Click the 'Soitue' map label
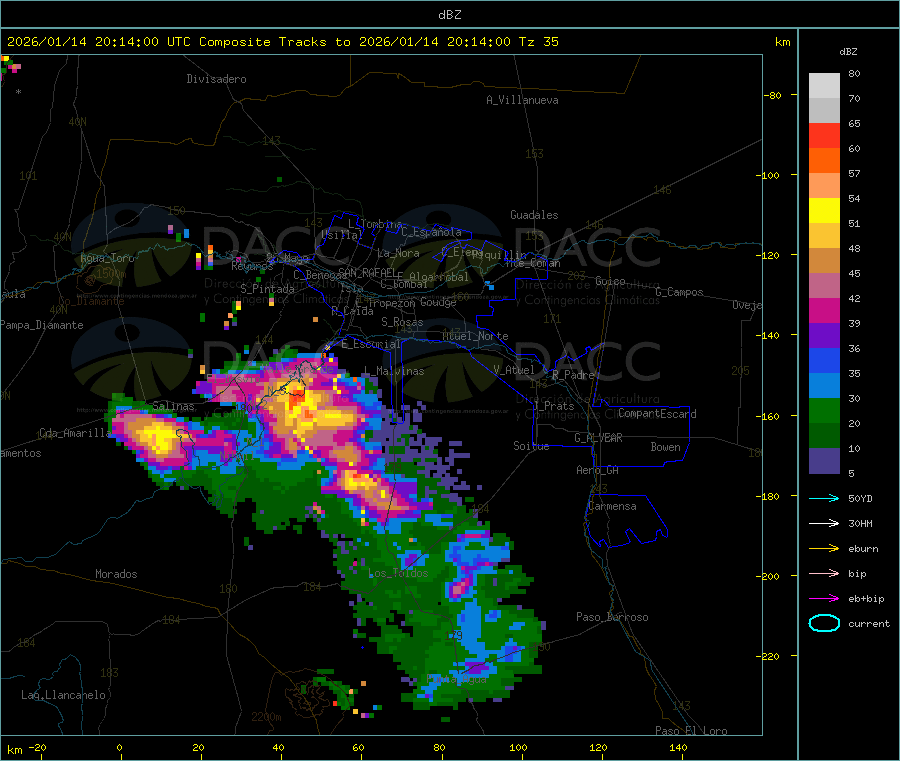 tap(531, 446)
